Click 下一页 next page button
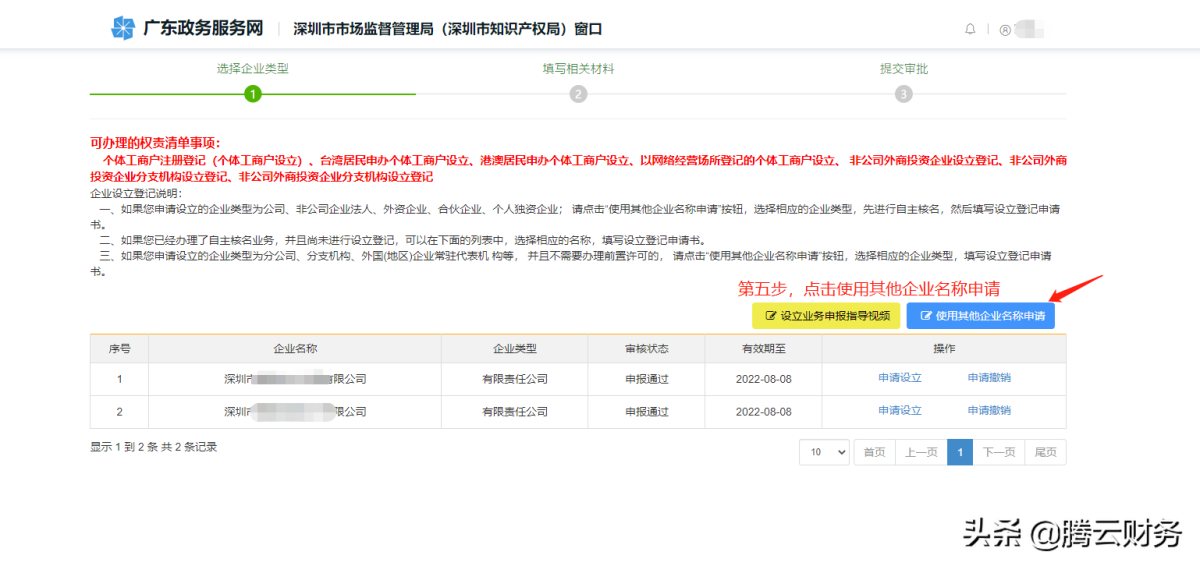The image size is (1200, 566). pos(999,452)
